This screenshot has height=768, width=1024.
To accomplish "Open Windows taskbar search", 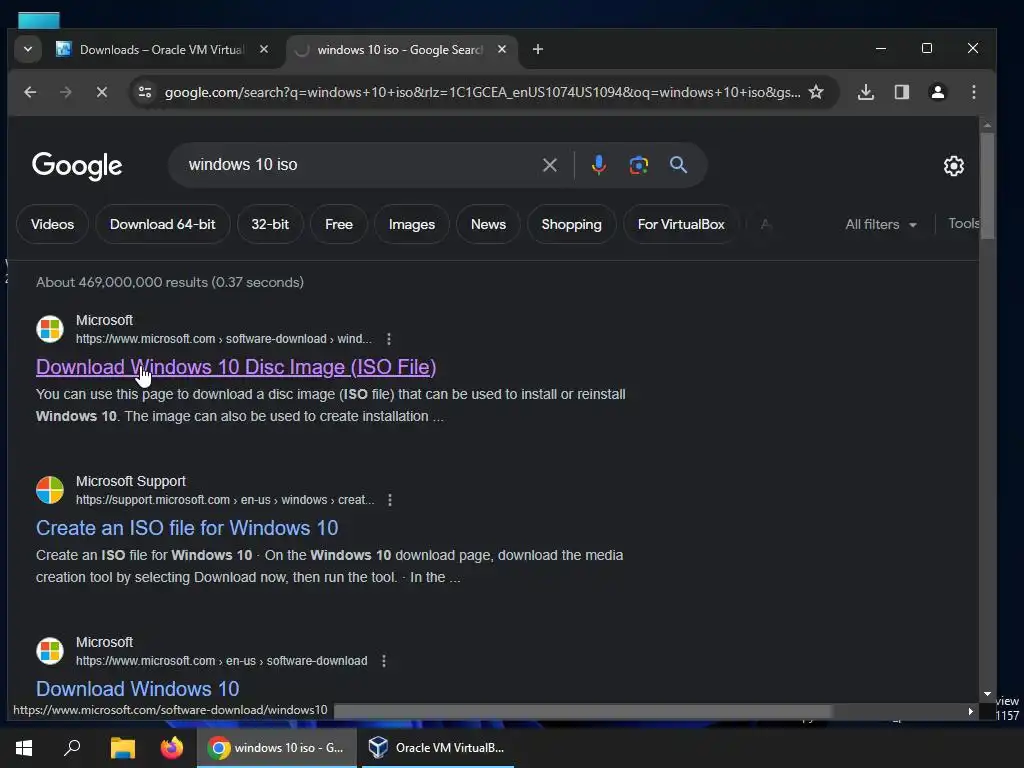I will (72, 748).
